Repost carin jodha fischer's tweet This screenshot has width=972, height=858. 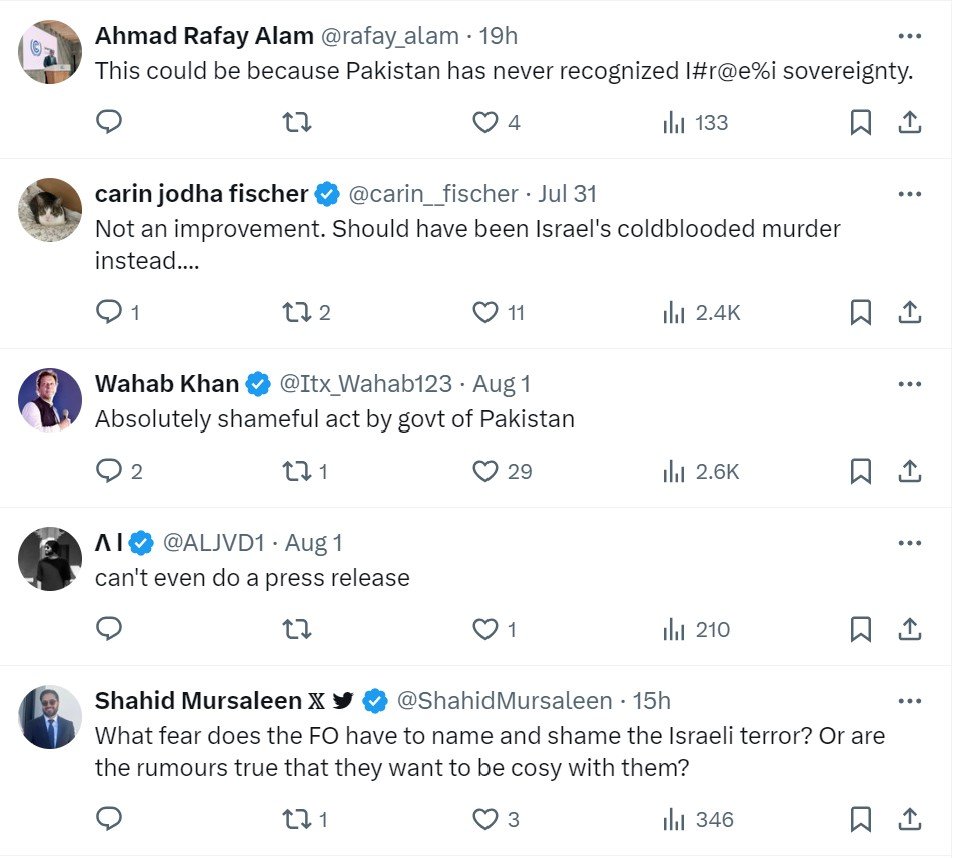(297, 313)
